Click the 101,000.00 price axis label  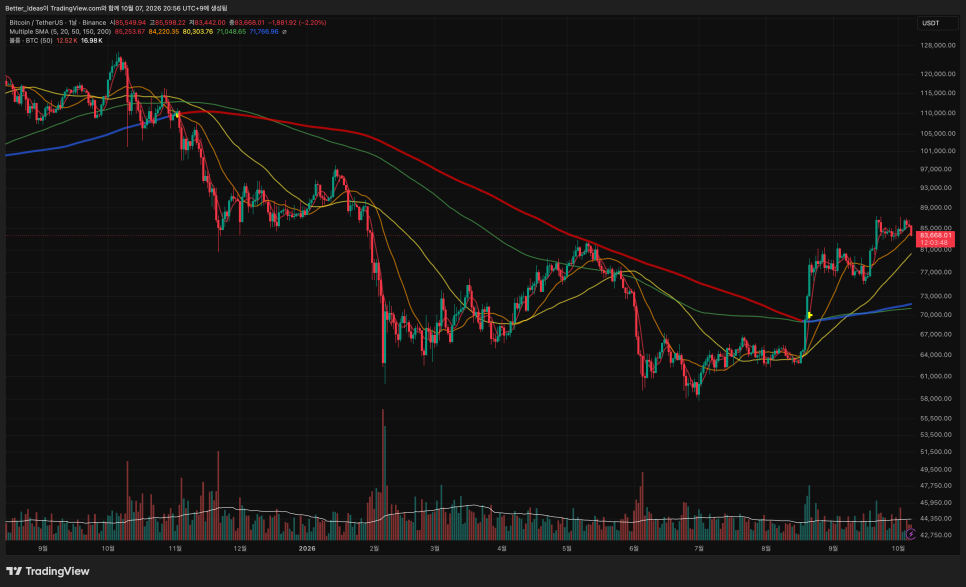click(938, 151)
